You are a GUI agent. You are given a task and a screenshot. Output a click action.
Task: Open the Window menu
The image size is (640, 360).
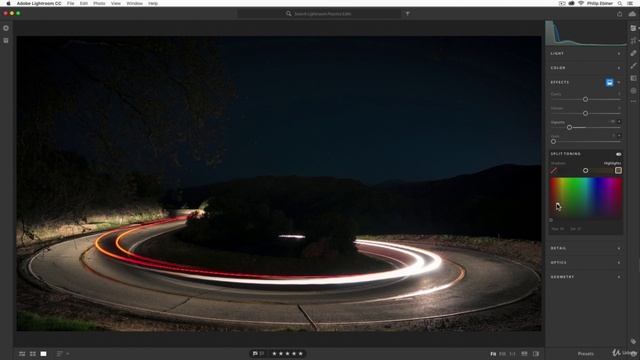[x=134, y=3]
